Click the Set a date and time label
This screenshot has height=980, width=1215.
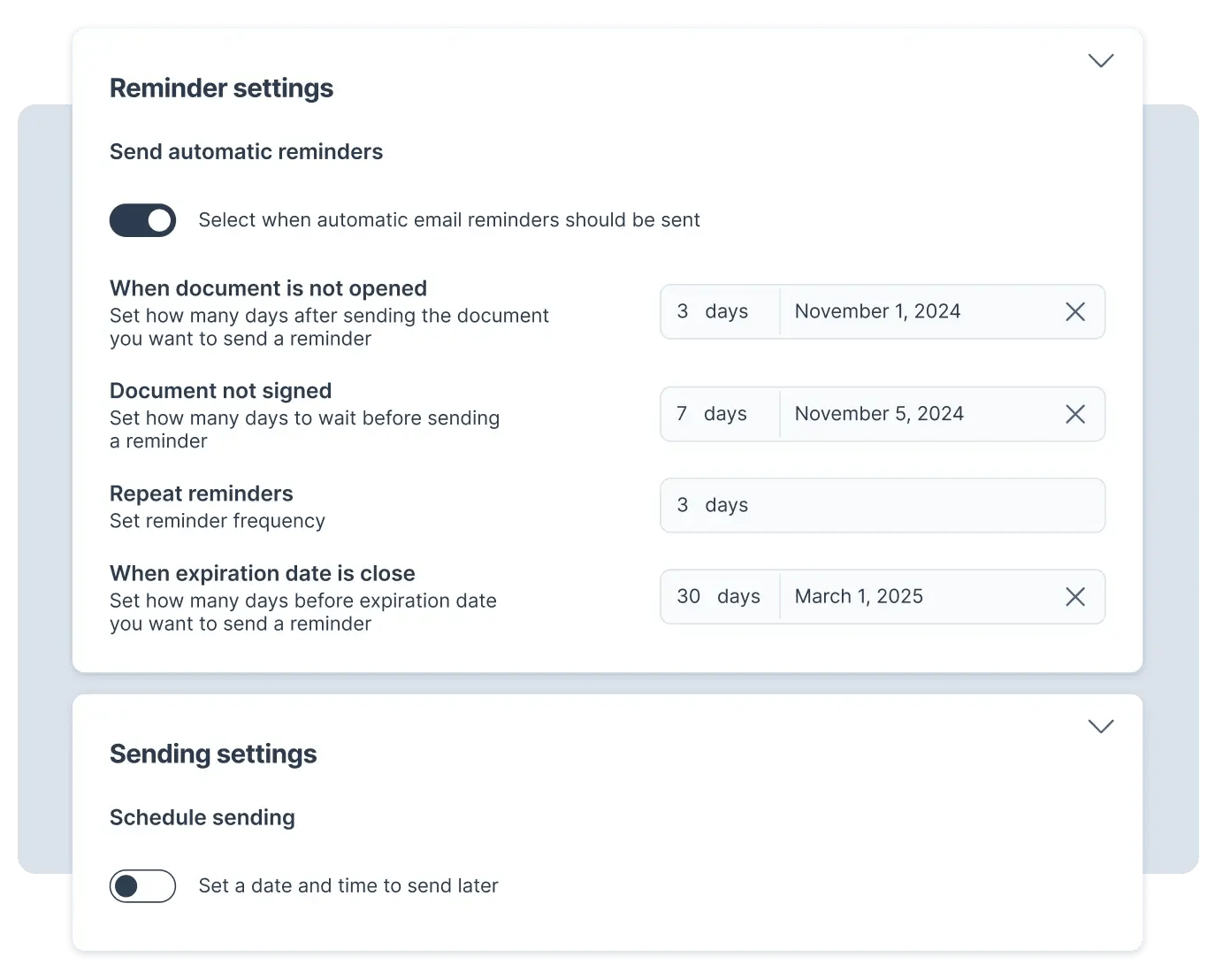pos(348,885)
